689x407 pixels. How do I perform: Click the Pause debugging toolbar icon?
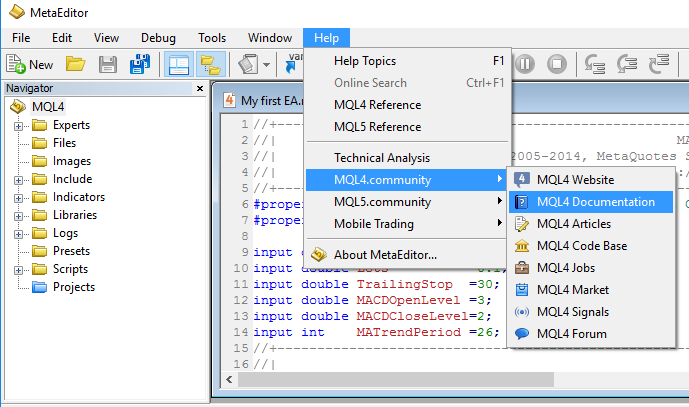(x=525, y=64)
